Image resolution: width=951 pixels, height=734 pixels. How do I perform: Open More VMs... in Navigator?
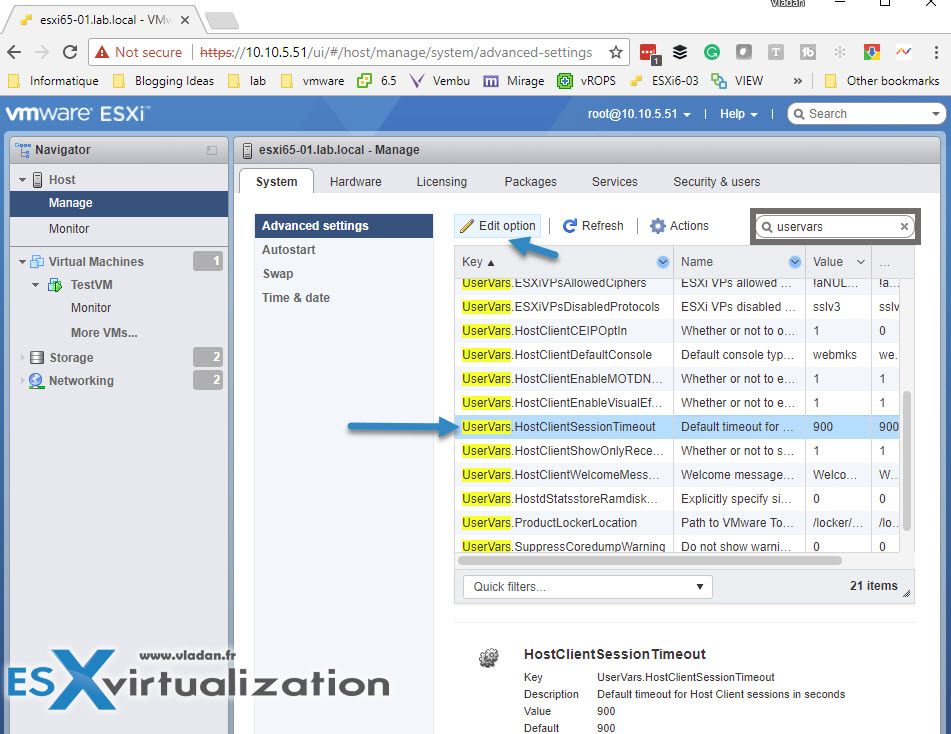(104, 332)
